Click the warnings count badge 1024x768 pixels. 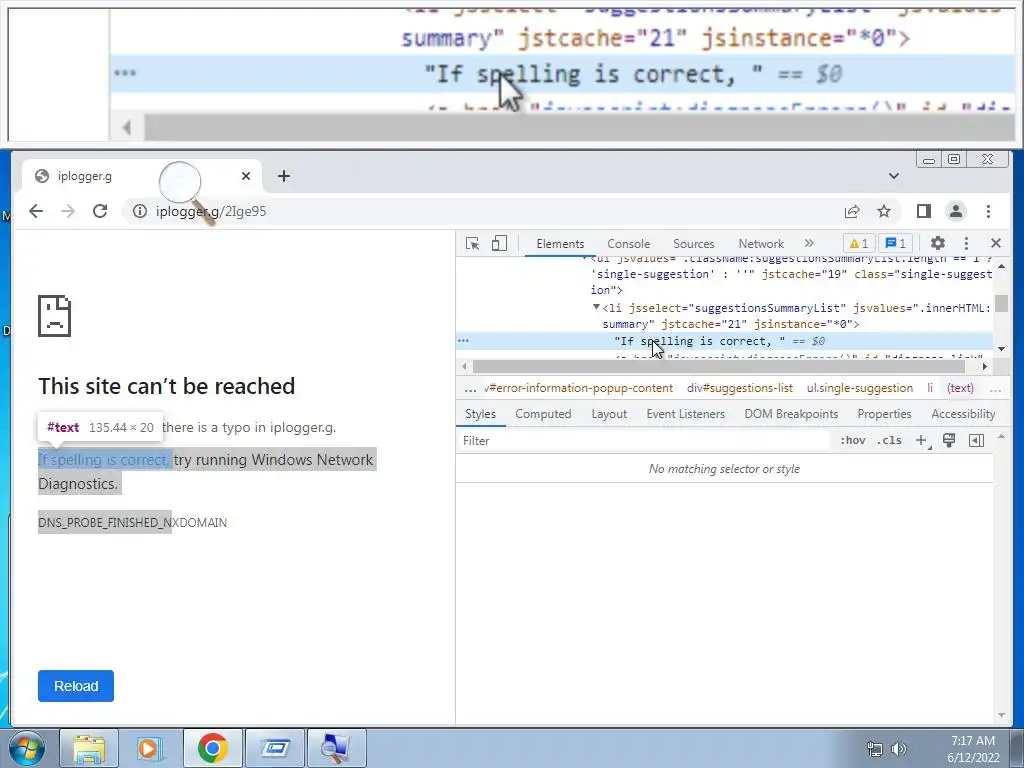(859, 244)
